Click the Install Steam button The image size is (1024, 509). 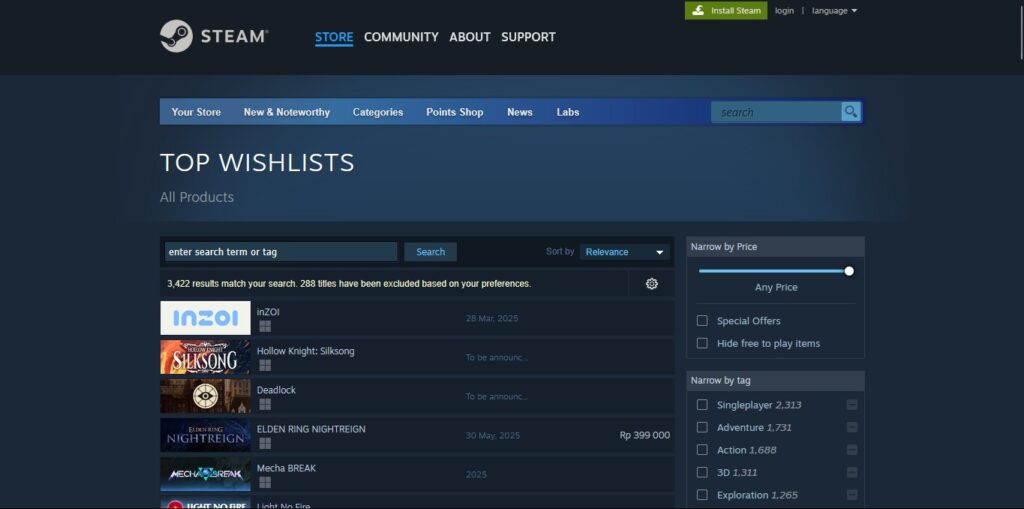click(x=726, y=10)
